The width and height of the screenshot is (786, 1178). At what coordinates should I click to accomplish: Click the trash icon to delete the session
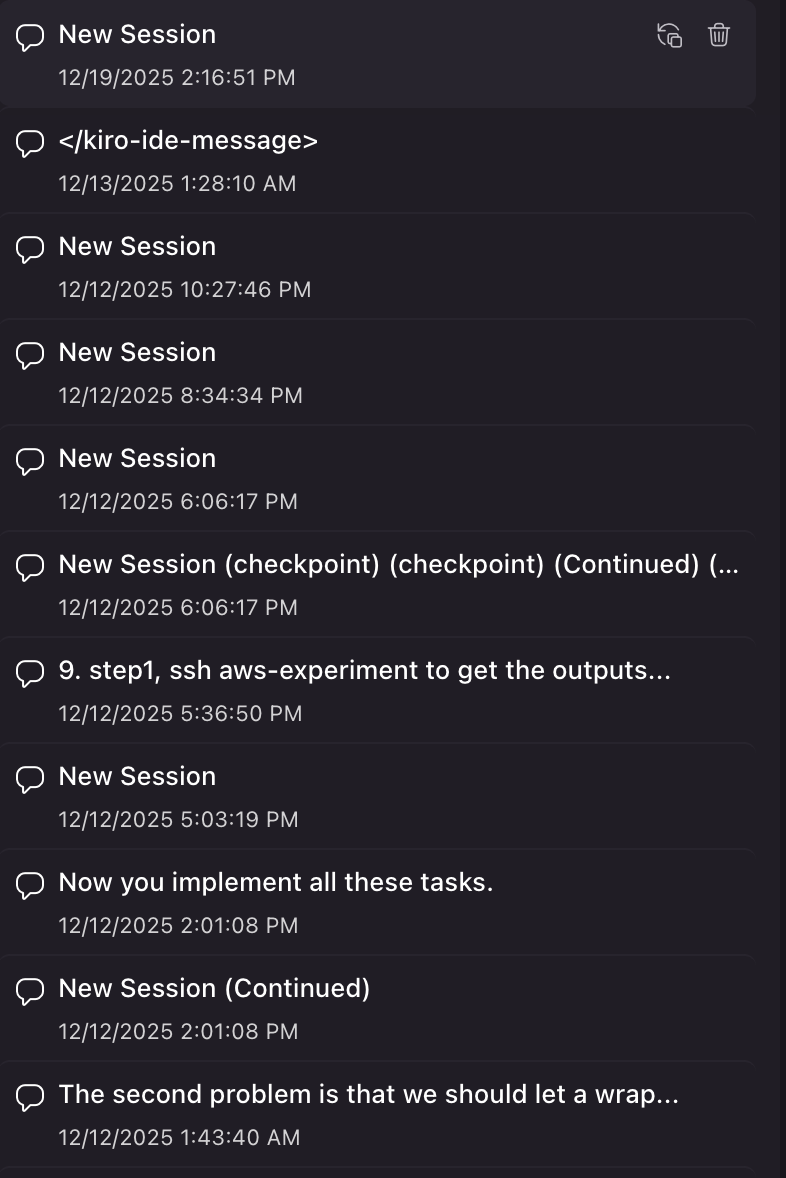pyautogui.click(x=719, y=36)
